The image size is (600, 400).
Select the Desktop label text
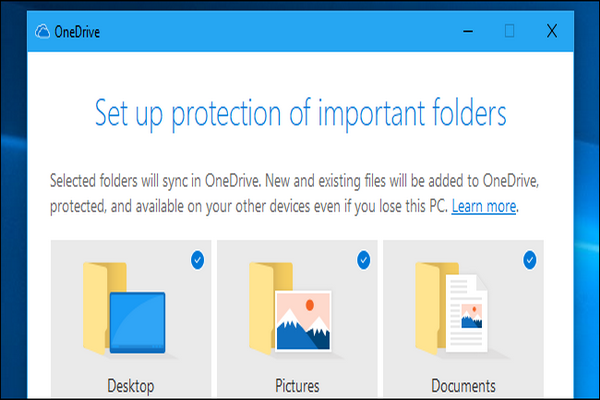coord(131,385)
